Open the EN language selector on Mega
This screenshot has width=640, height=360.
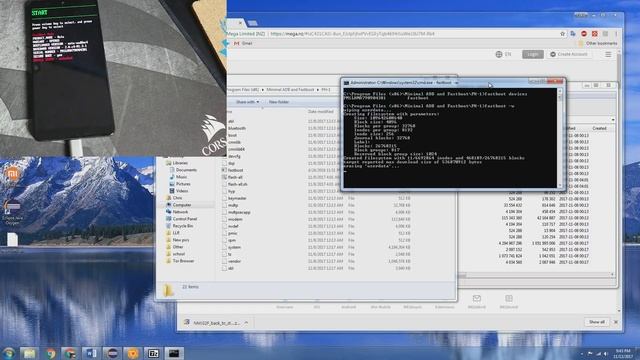pyautogui.click(x=503, y=54)
